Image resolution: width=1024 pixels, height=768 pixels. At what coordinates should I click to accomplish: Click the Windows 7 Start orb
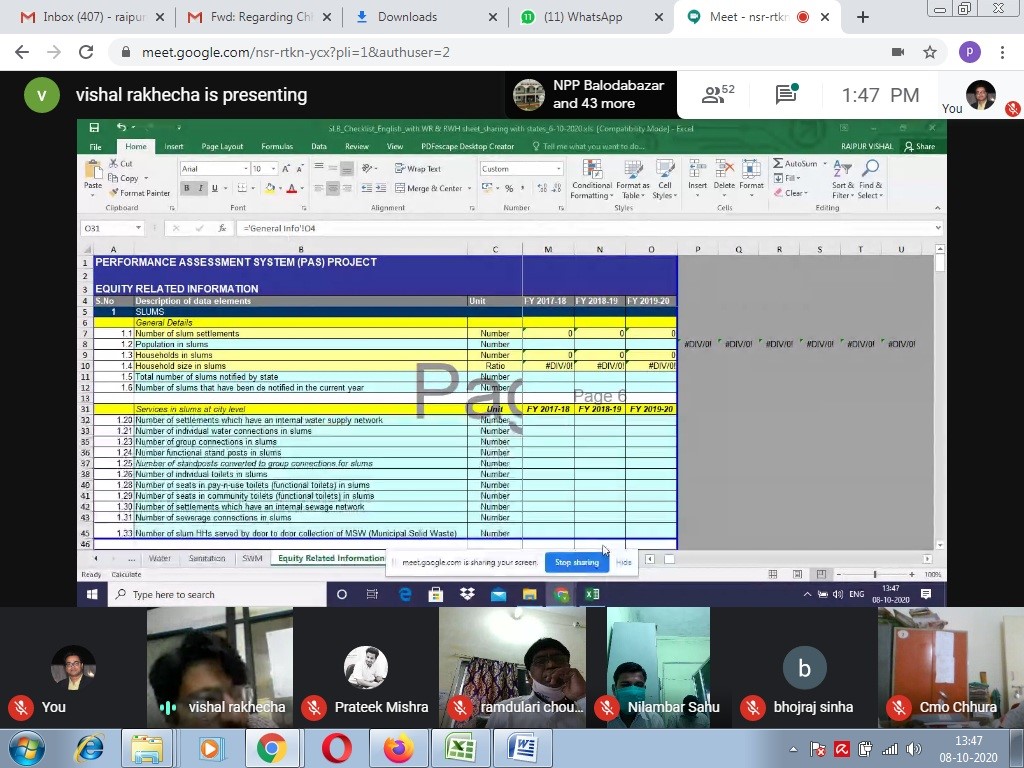(26, 748)
